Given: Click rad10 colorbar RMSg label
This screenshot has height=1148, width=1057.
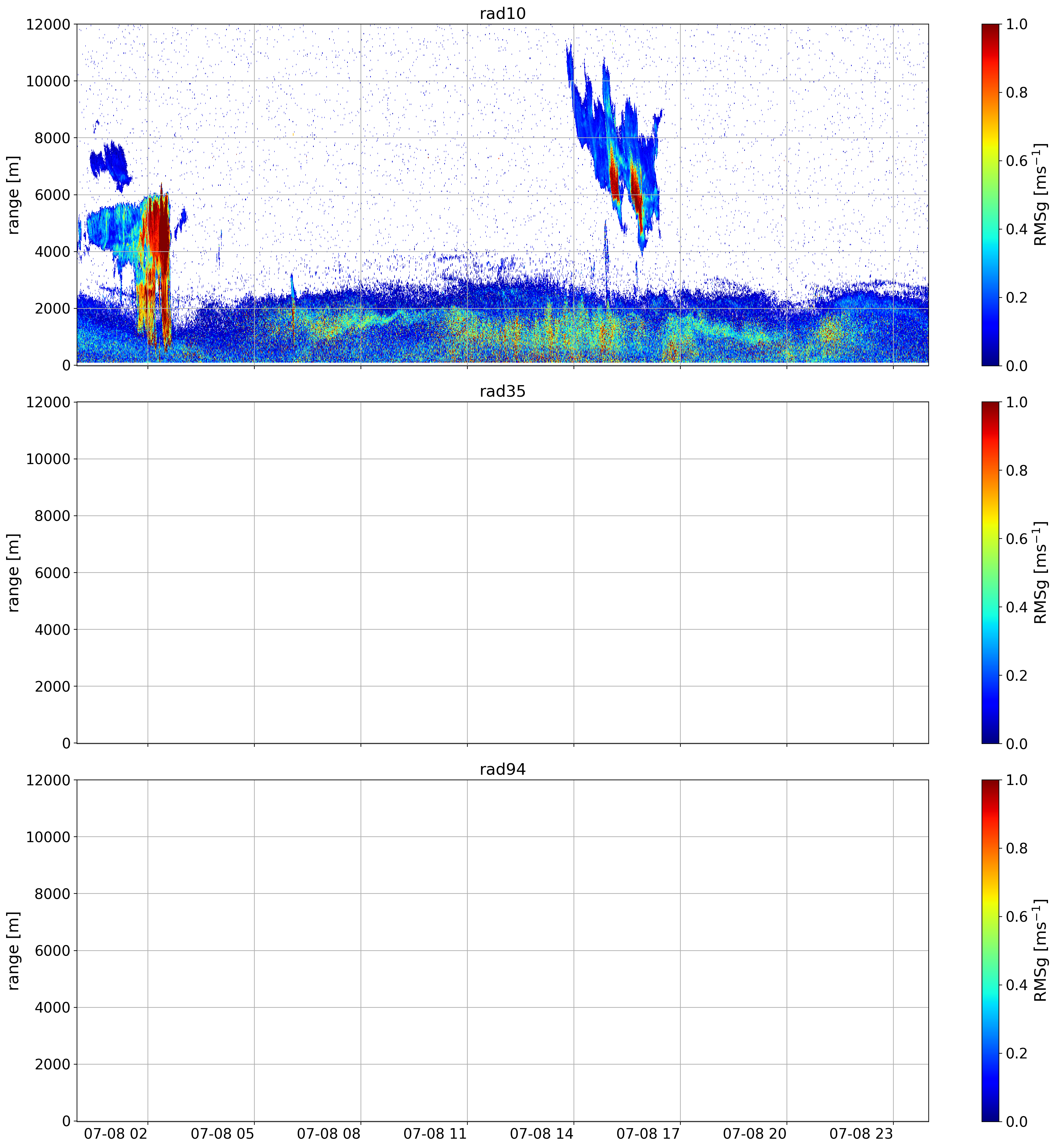Looking at the screenshot, I should (x=1040, y=194).
